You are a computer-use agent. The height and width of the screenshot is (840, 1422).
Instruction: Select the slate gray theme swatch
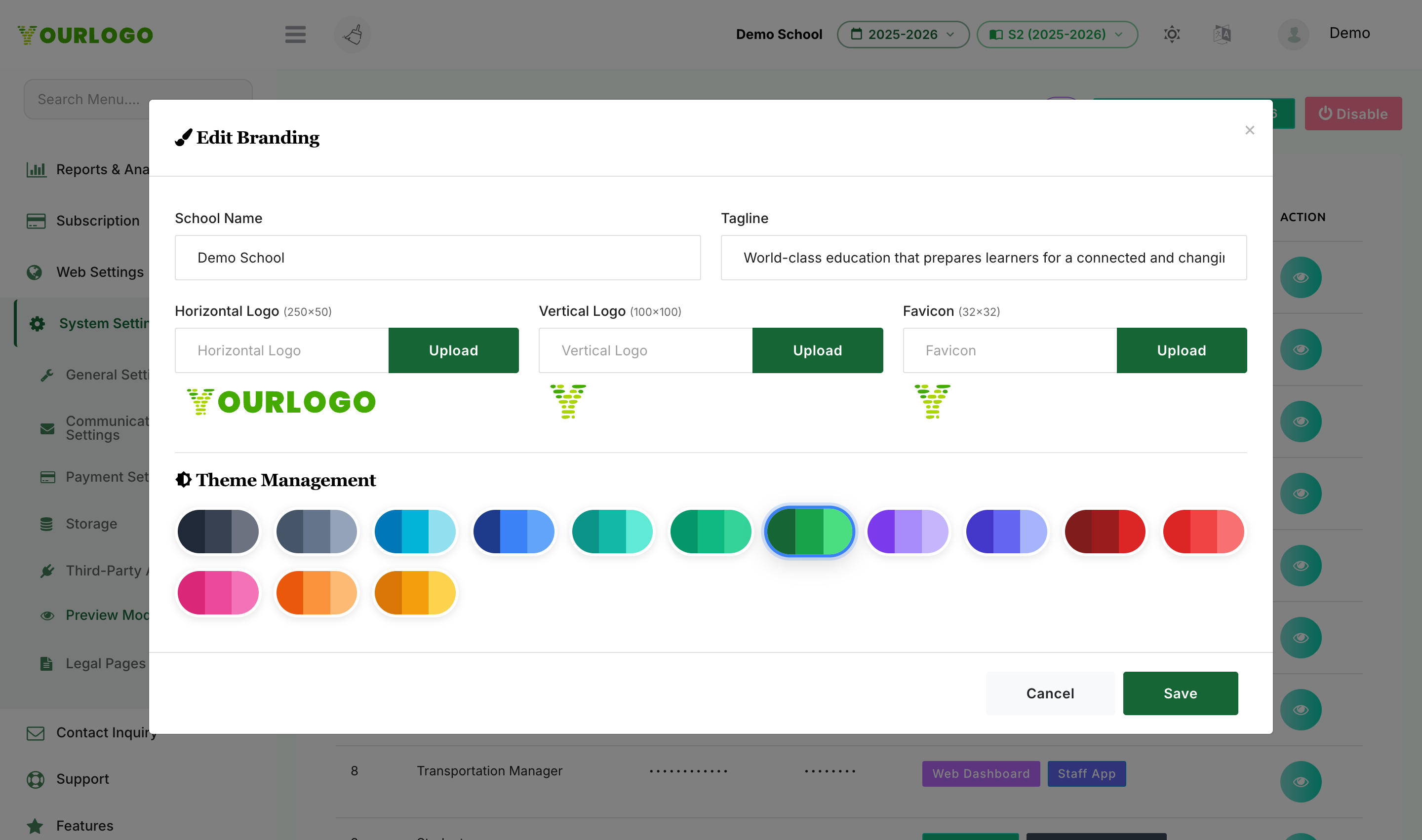pos(316,532)
